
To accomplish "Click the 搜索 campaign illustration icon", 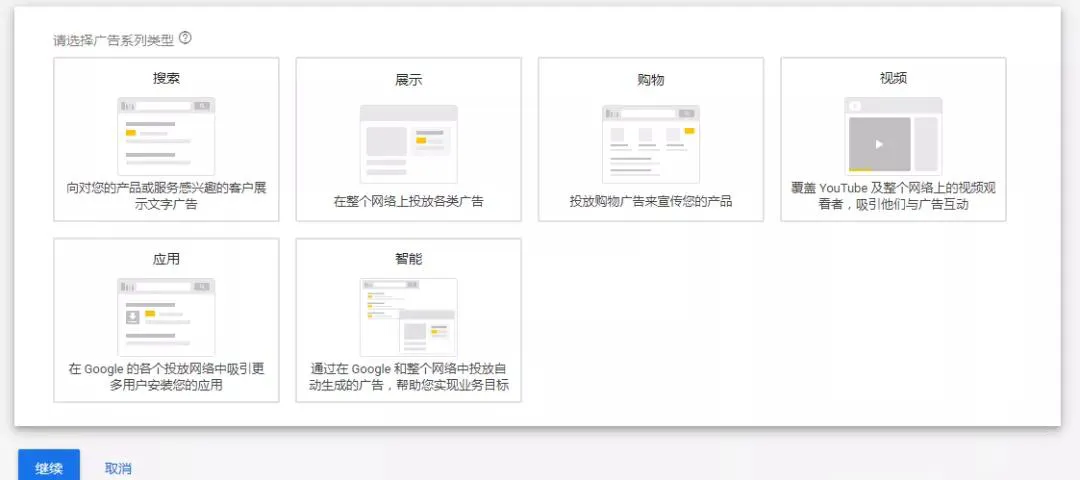I will coord(166,135).
